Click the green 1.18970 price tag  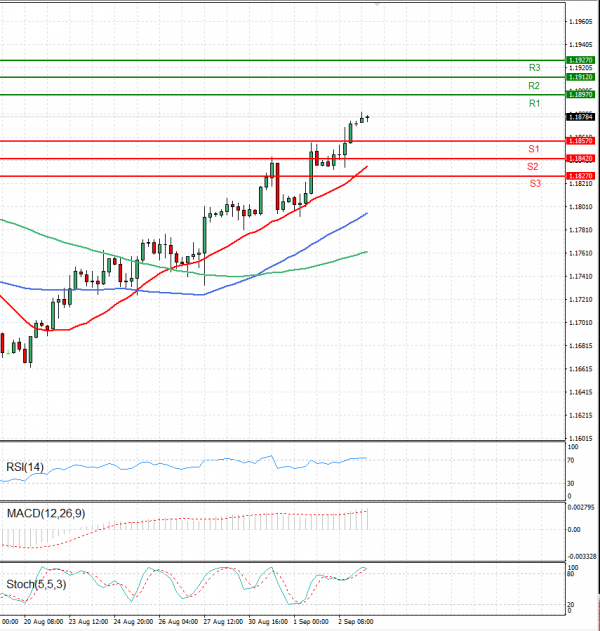[580, 94]
